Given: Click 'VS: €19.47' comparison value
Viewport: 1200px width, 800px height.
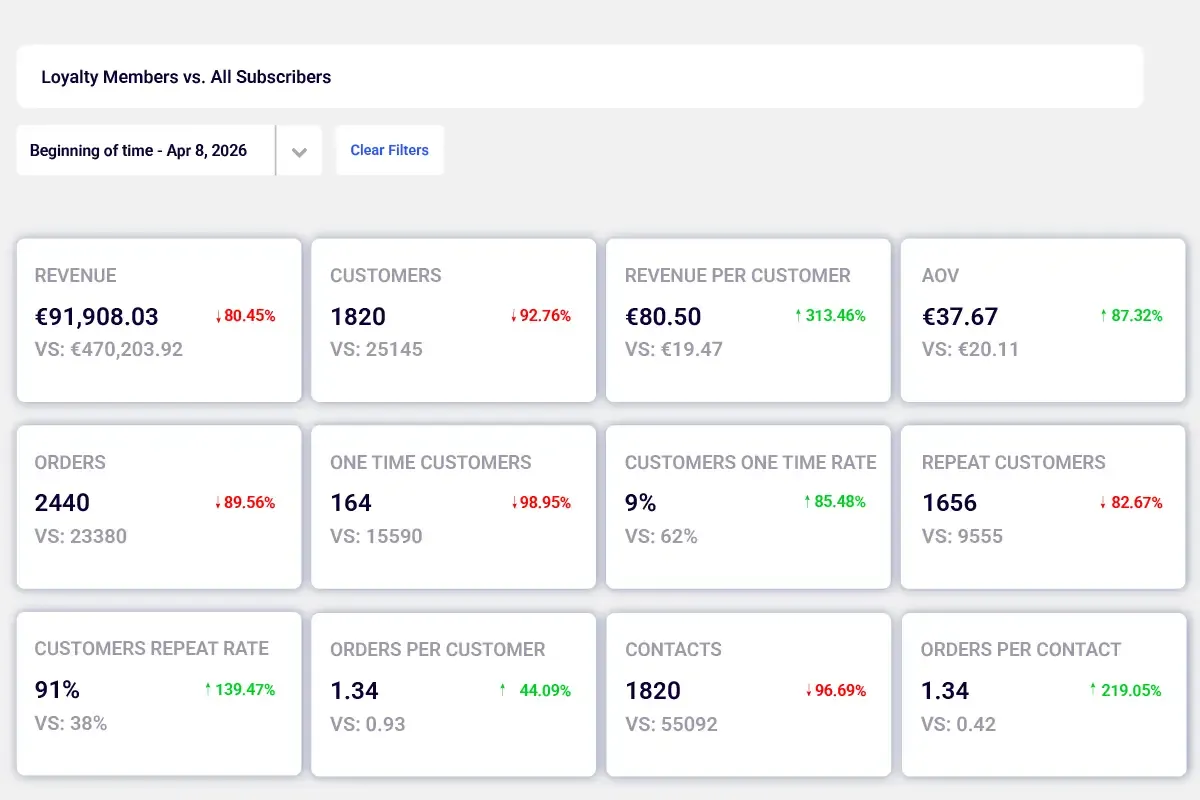Looking at the screenshot, I should tap(674, 350).
